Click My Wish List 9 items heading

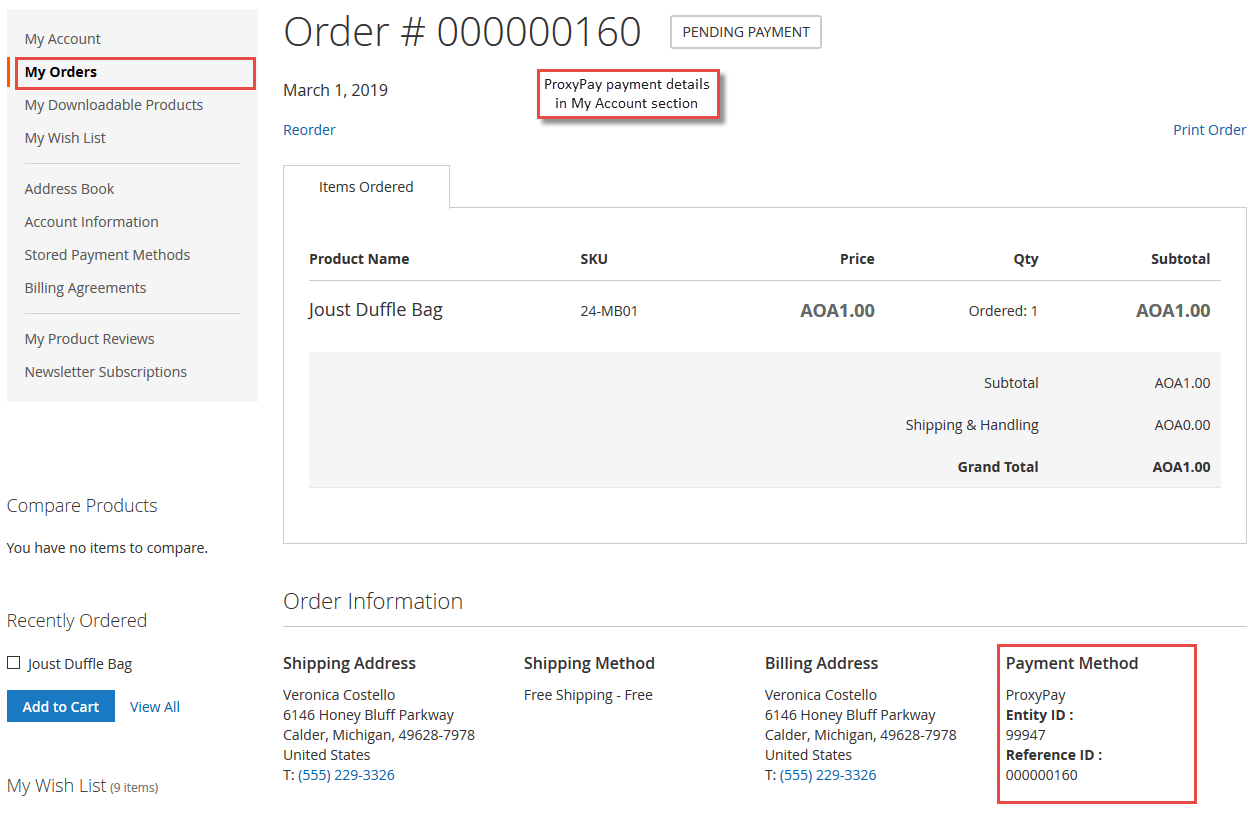tap(82, 786)
